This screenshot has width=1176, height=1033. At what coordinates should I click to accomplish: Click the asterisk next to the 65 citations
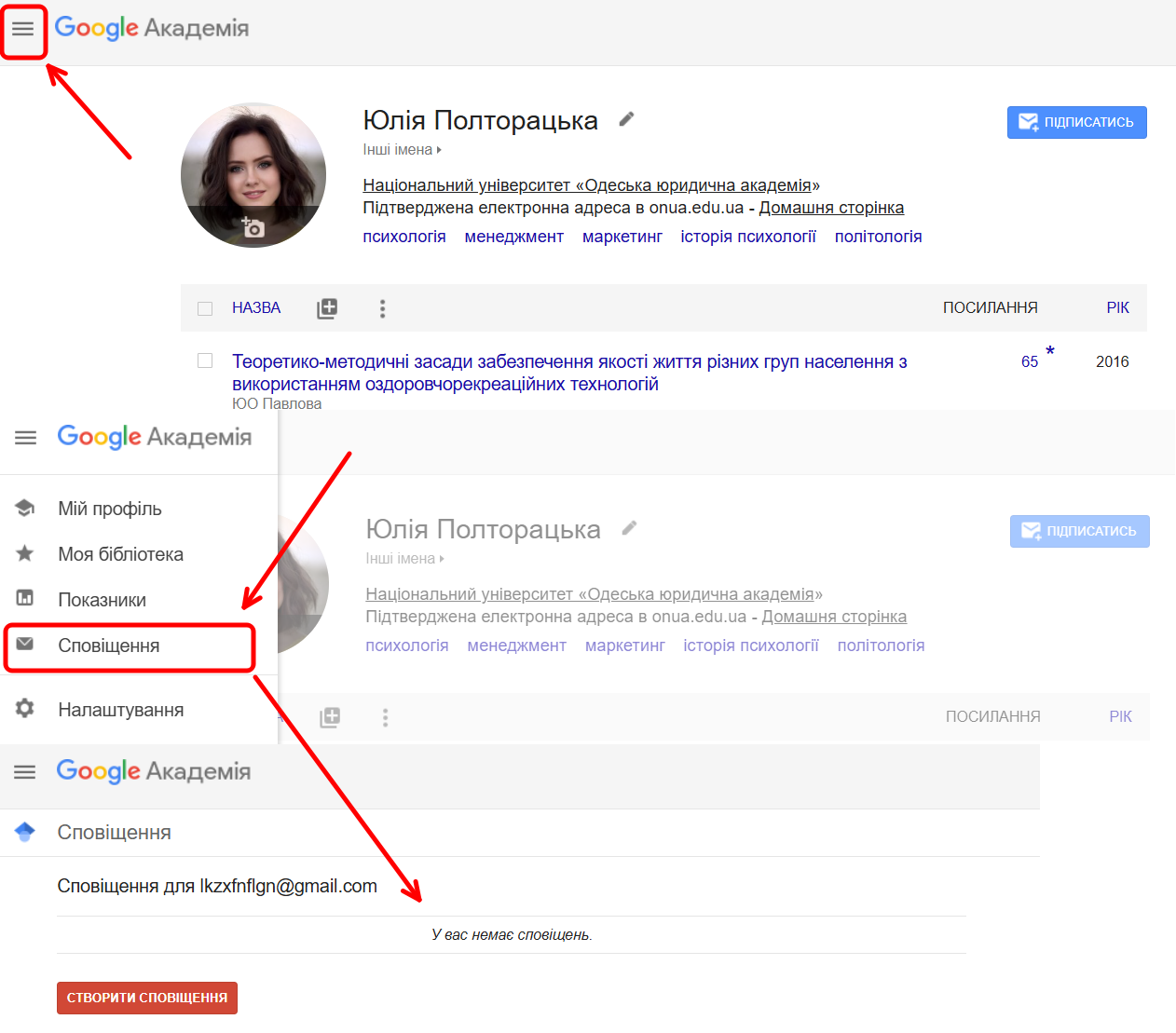tap(1050, 352)
